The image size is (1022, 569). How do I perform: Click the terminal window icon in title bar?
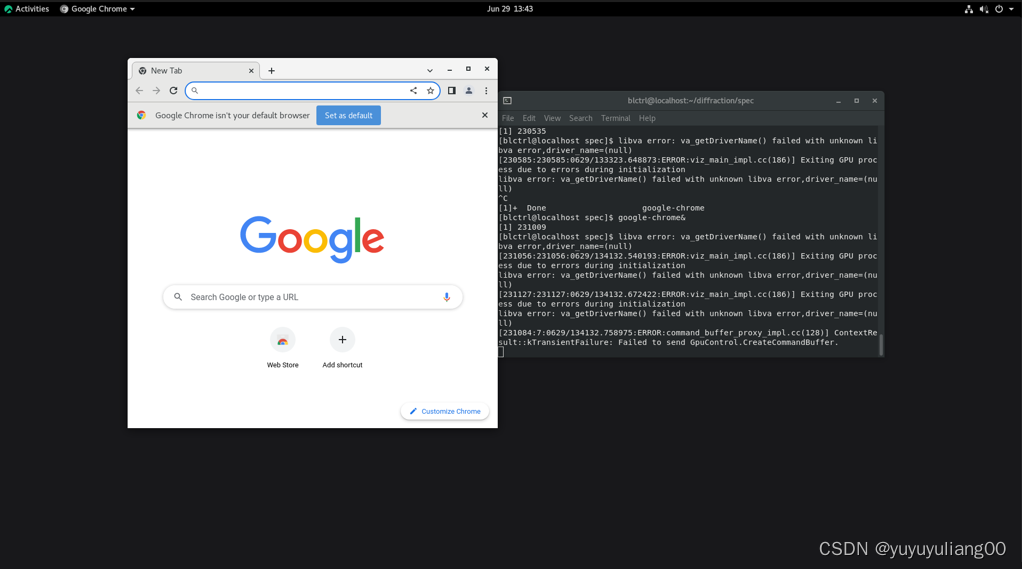tap(507, 100)
